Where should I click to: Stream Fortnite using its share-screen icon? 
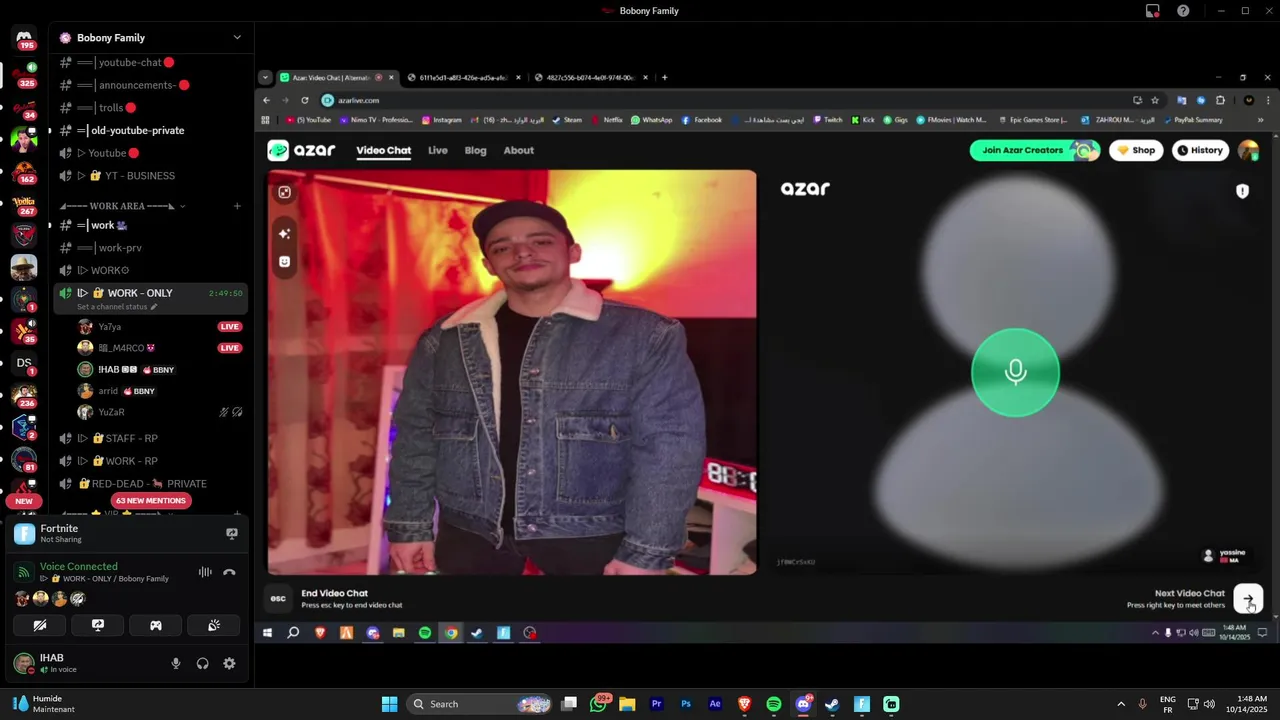point(232,534)
